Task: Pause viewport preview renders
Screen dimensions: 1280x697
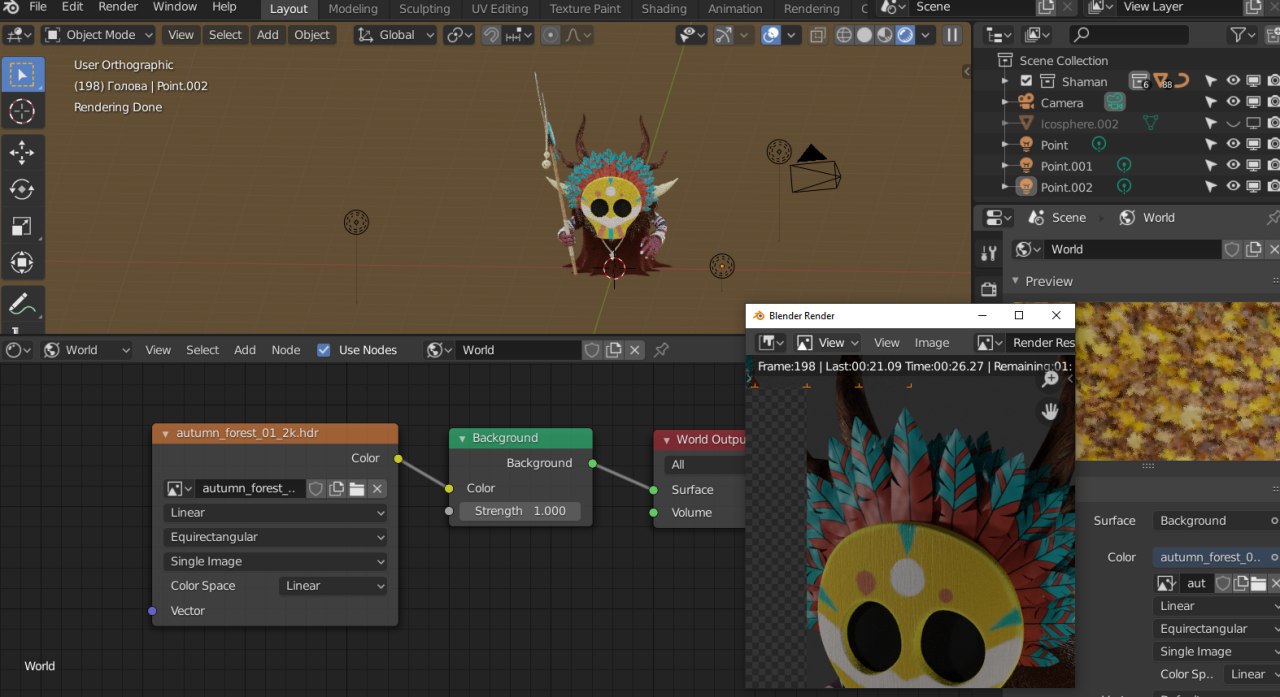Action: (952, 35)
